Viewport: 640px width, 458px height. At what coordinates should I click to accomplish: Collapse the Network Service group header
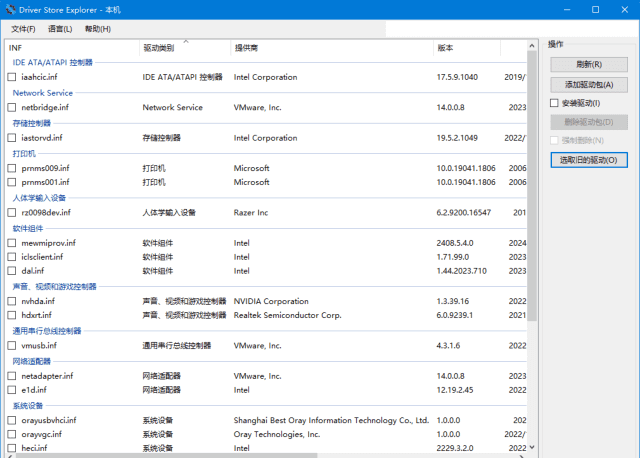[x=42, y=93]
